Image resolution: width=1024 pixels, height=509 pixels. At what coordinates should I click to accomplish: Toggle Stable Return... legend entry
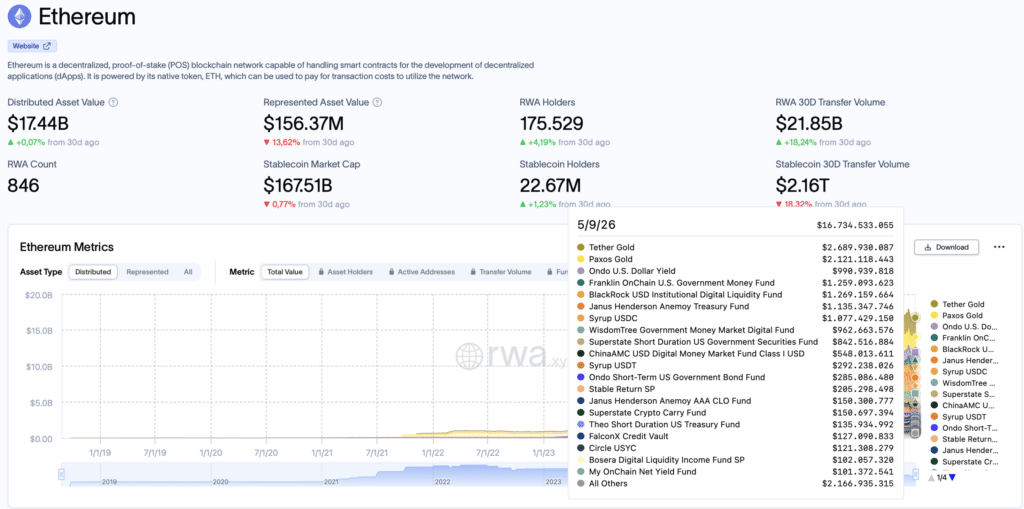(964, 439)
